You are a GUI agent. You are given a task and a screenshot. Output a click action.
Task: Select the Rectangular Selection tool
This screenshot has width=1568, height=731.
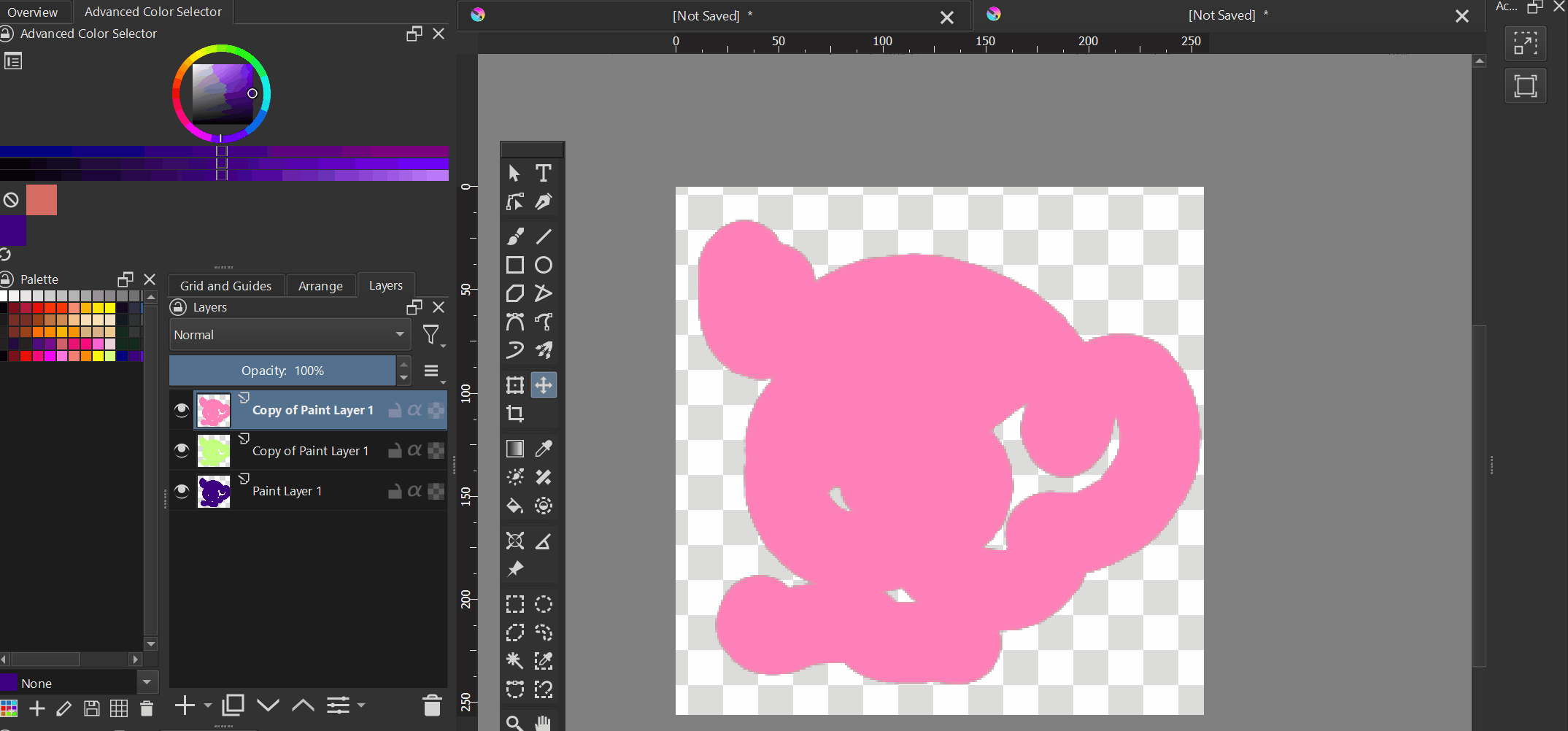(x=514, y=604)
